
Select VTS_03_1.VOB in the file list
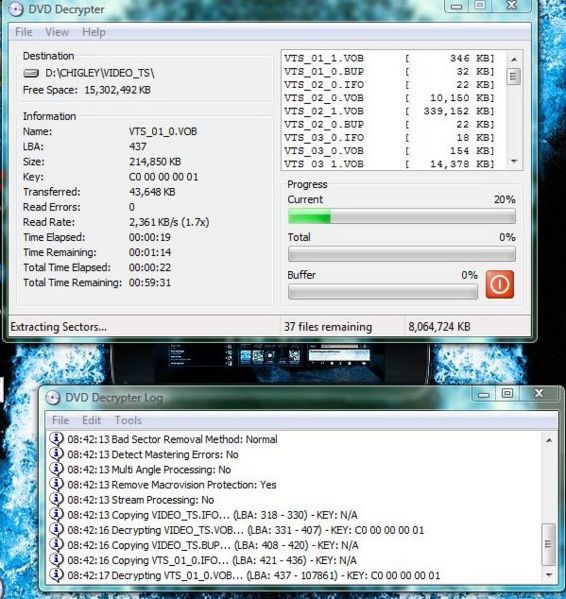coord(389,164)
